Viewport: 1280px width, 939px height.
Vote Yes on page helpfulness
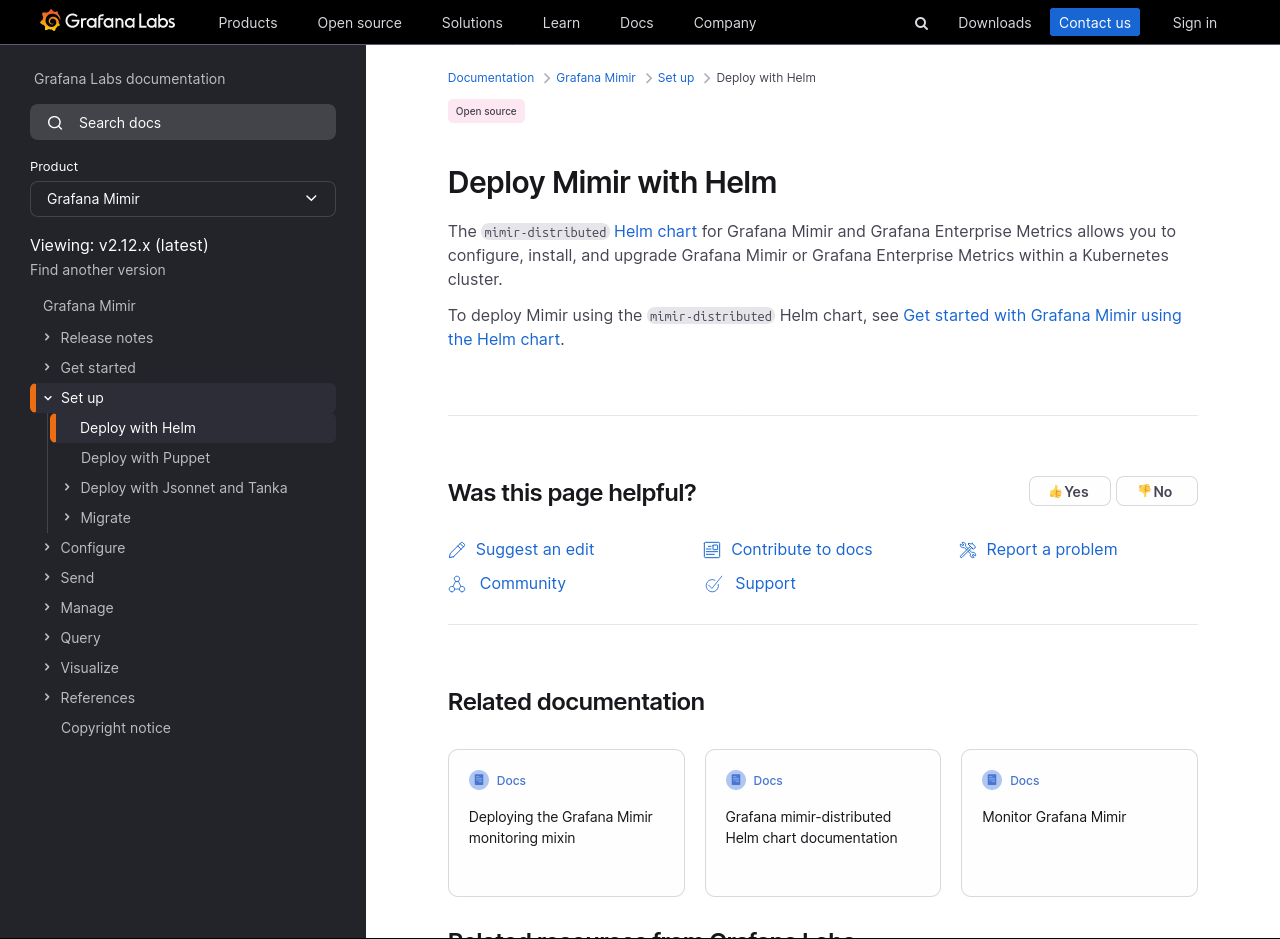pyautogui.click(x=1069, y=491)
